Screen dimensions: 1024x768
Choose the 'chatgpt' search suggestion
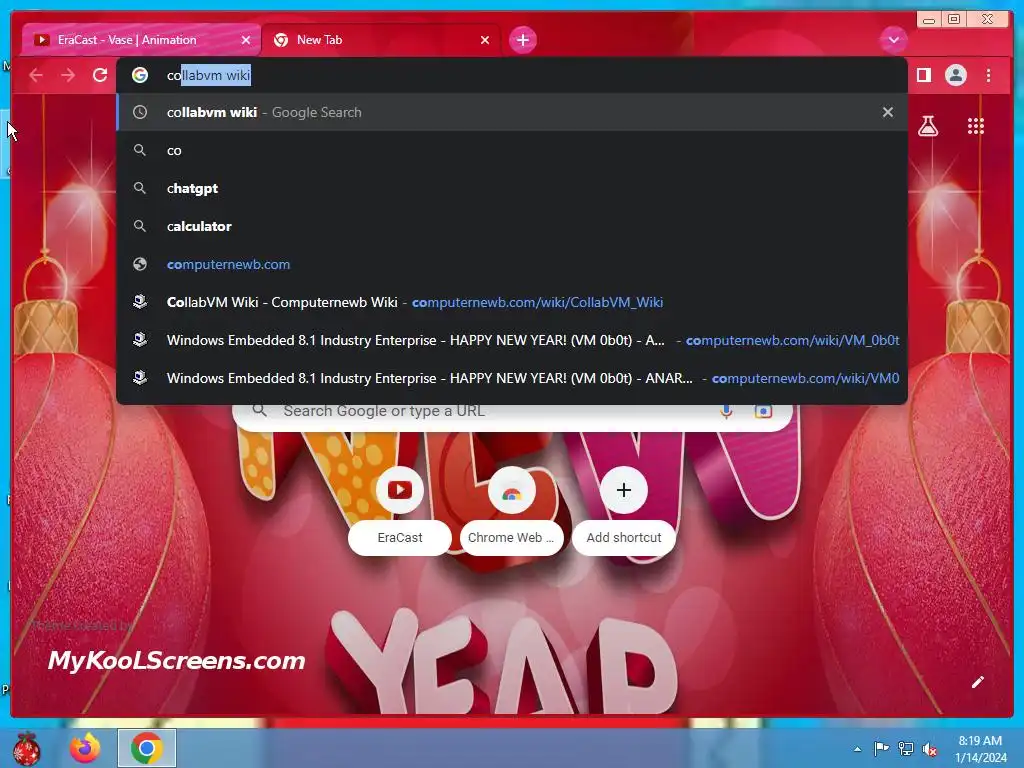point(512,188)
